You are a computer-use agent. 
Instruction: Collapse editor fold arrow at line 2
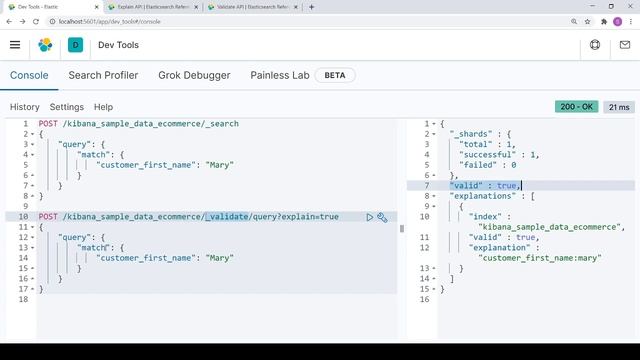(32, 134)
